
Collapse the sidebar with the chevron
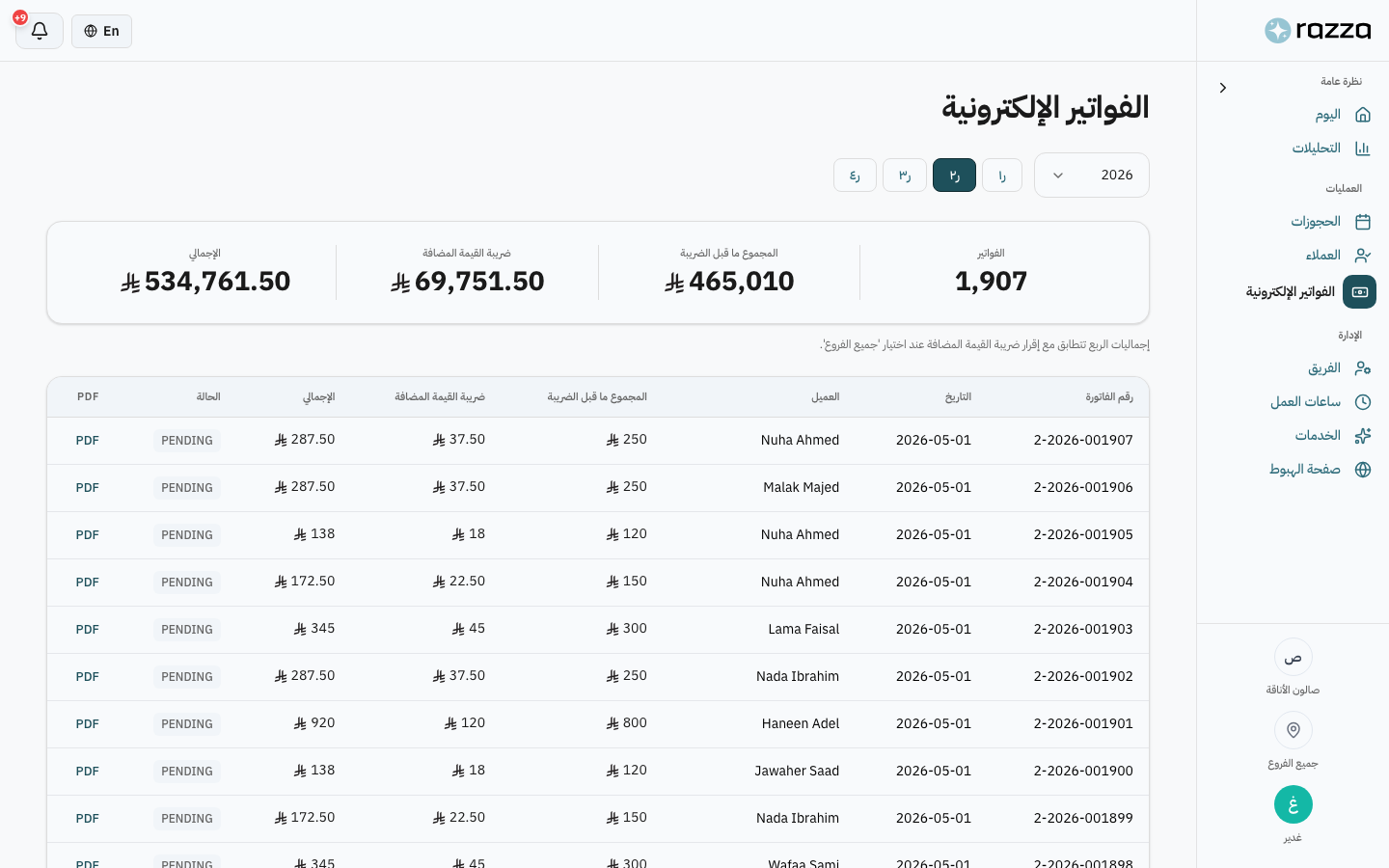(x=1223, y=88)
